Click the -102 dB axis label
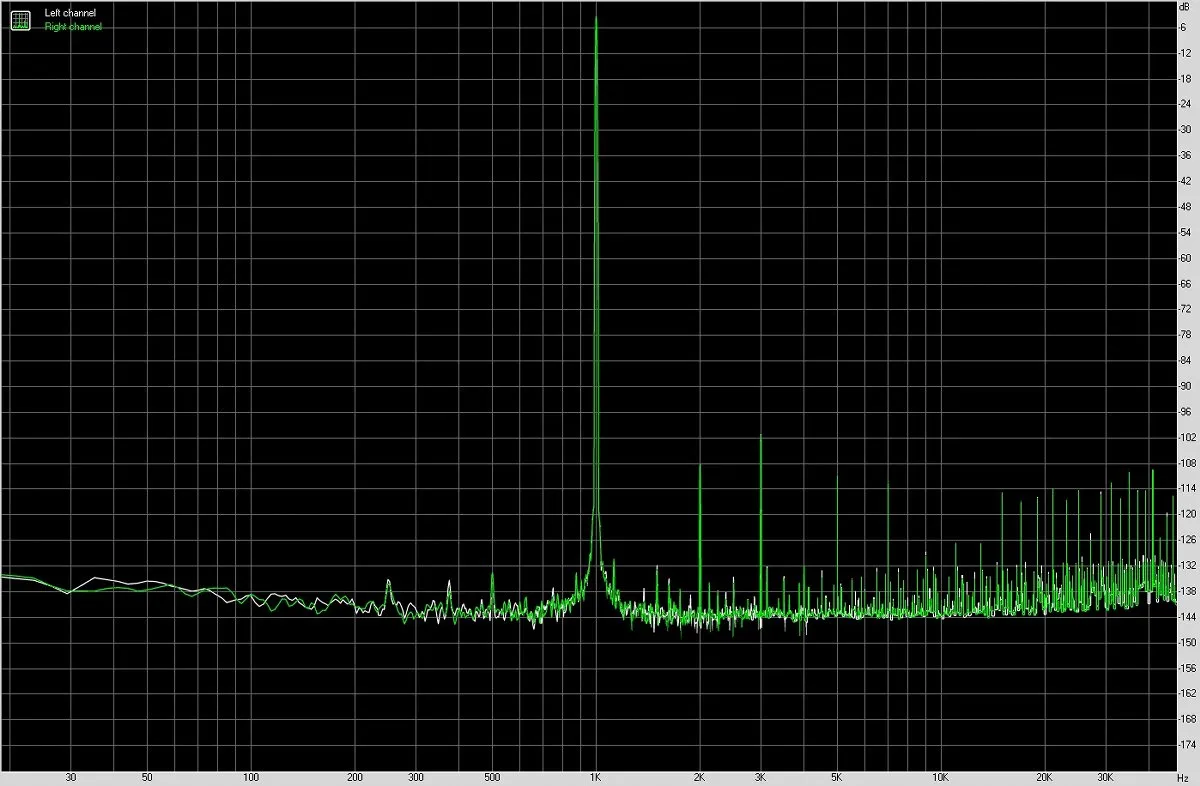Screen dimensions: 1200x786 [x=1188, y=437]
